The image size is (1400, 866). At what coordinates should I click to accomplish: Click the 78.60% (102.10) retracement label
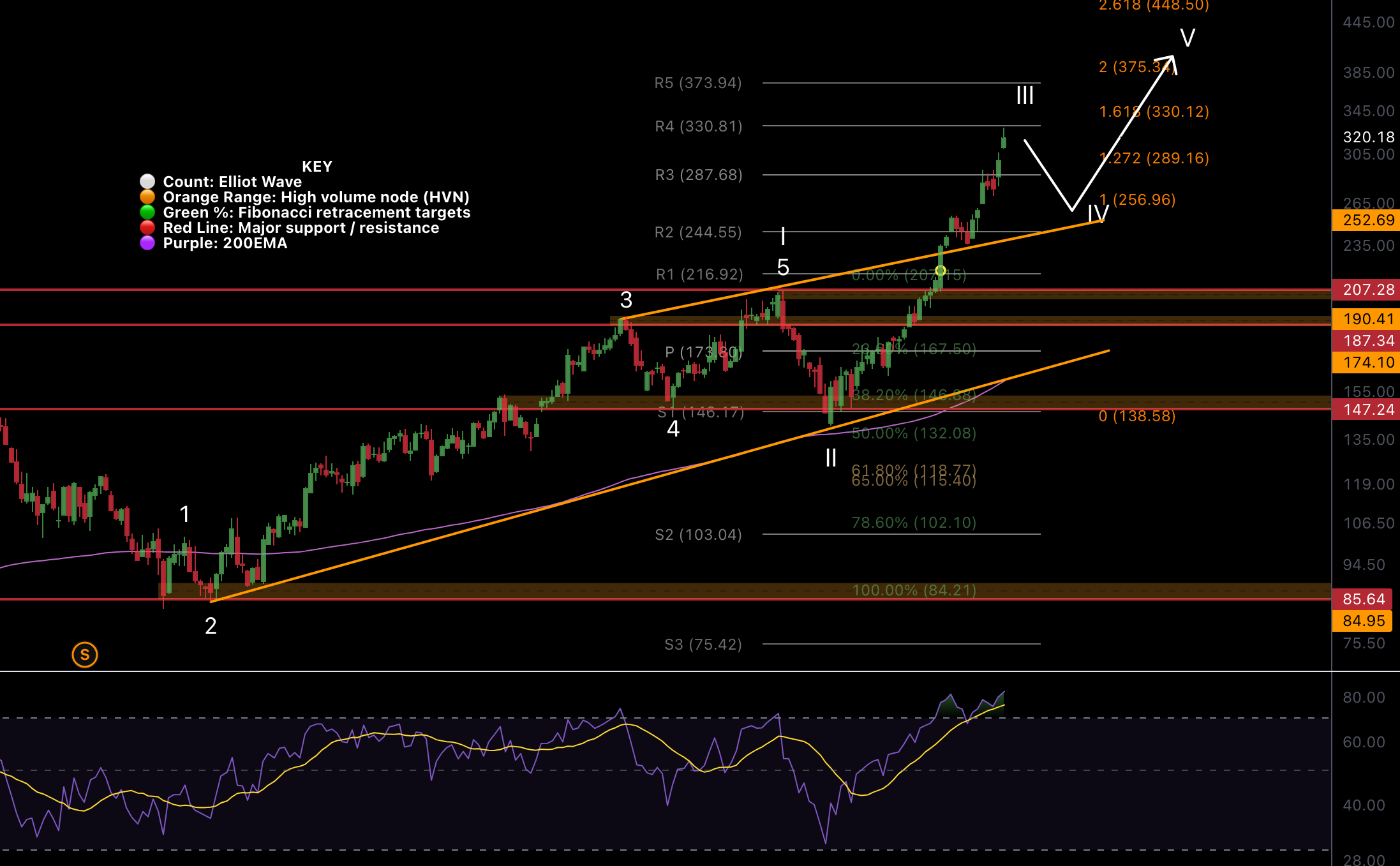(x=914, y=523)
